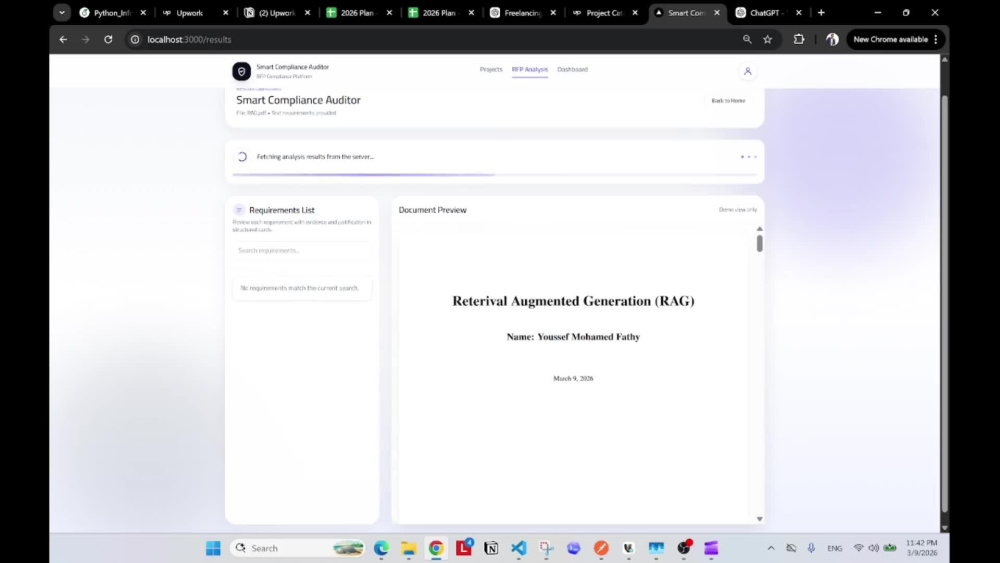Click the loading spinner beside Fetching analysis results

242,157
